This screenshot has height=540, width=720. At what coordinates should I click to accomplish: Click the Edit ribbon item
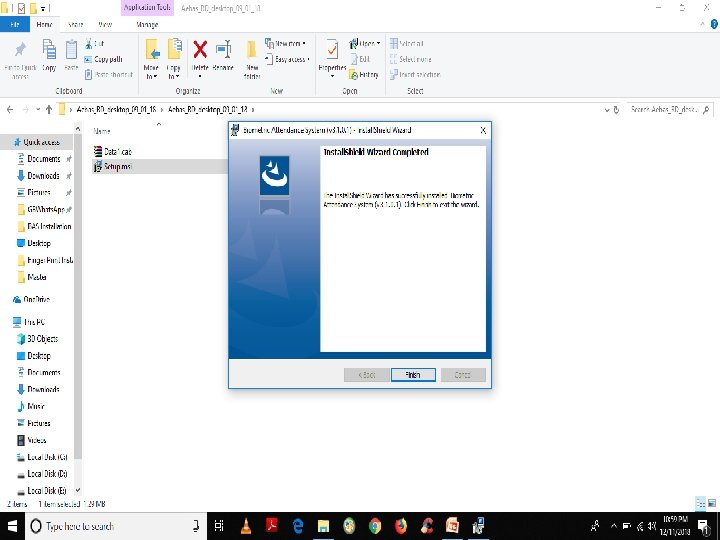pos(360,59)
